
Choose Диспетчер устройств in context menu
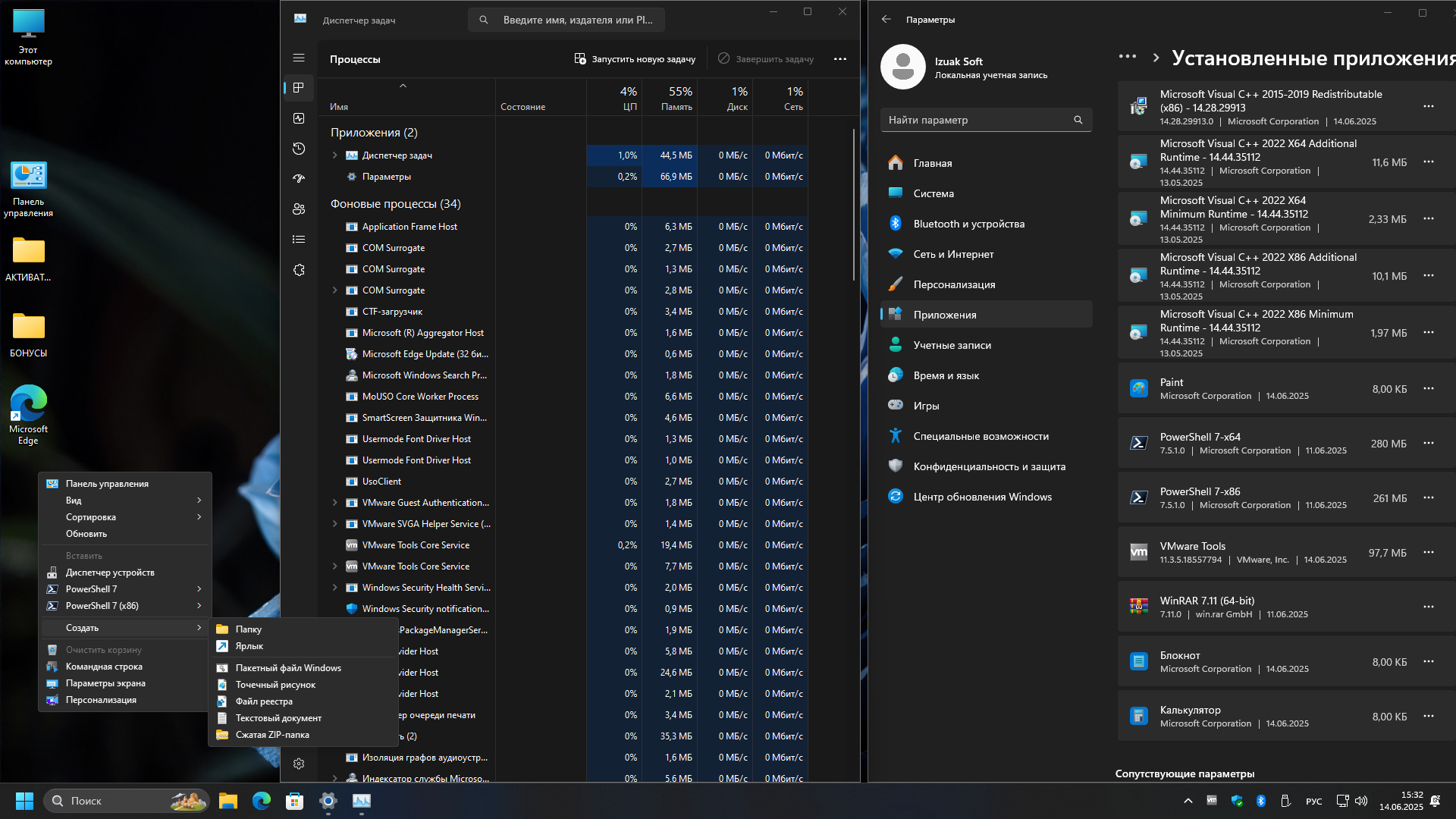125,573
